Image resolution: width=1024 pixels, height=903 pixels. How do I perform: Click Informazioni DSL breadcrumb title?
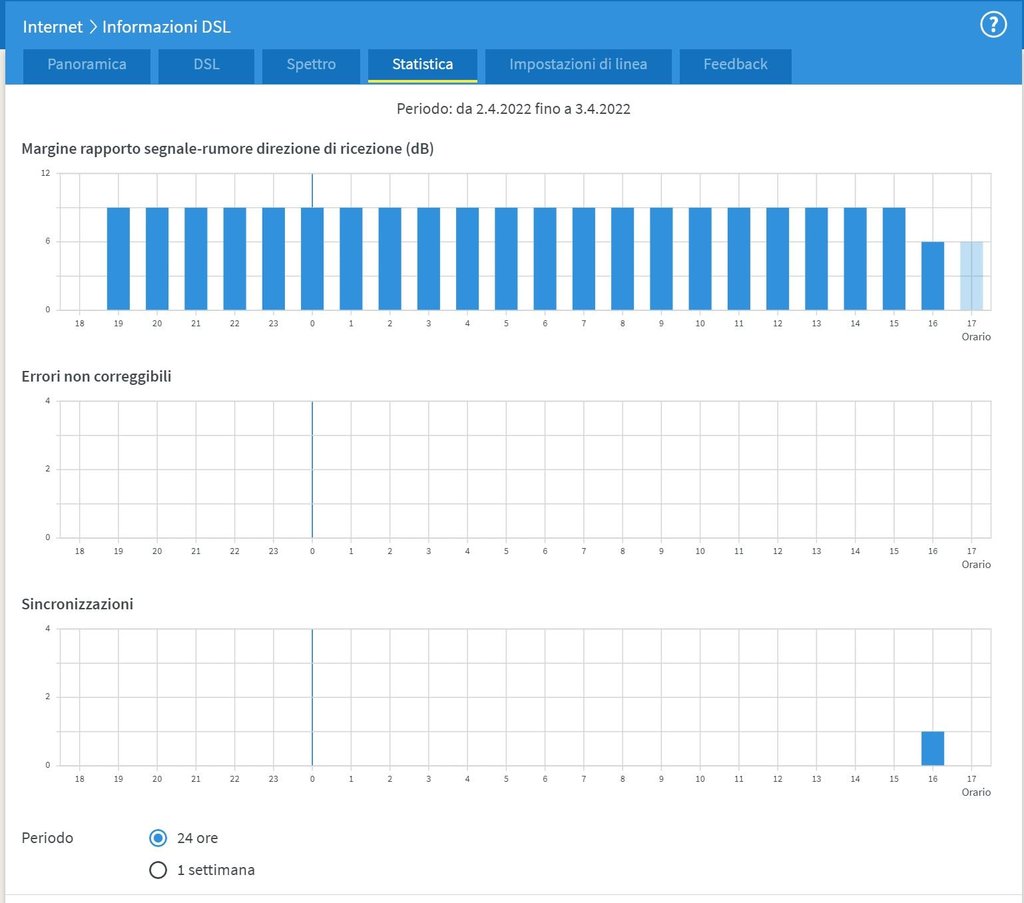click(166, 27)
